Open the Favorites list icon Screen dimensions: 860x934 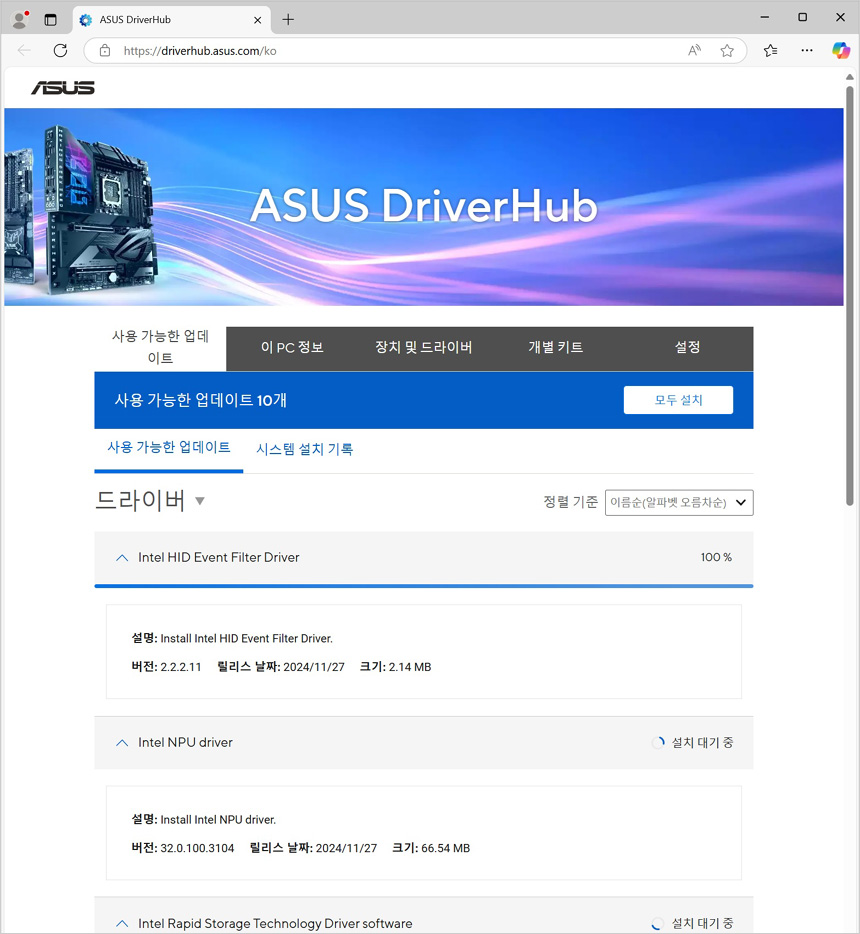pos(770,51)
